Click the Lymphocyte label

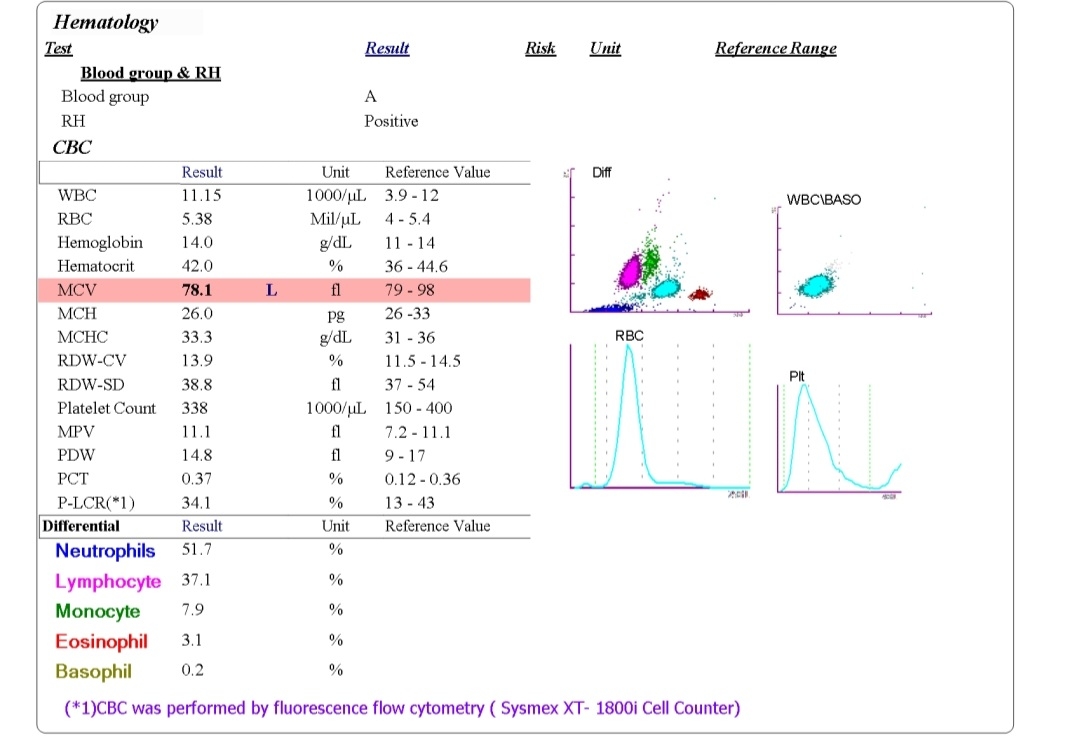108,581
